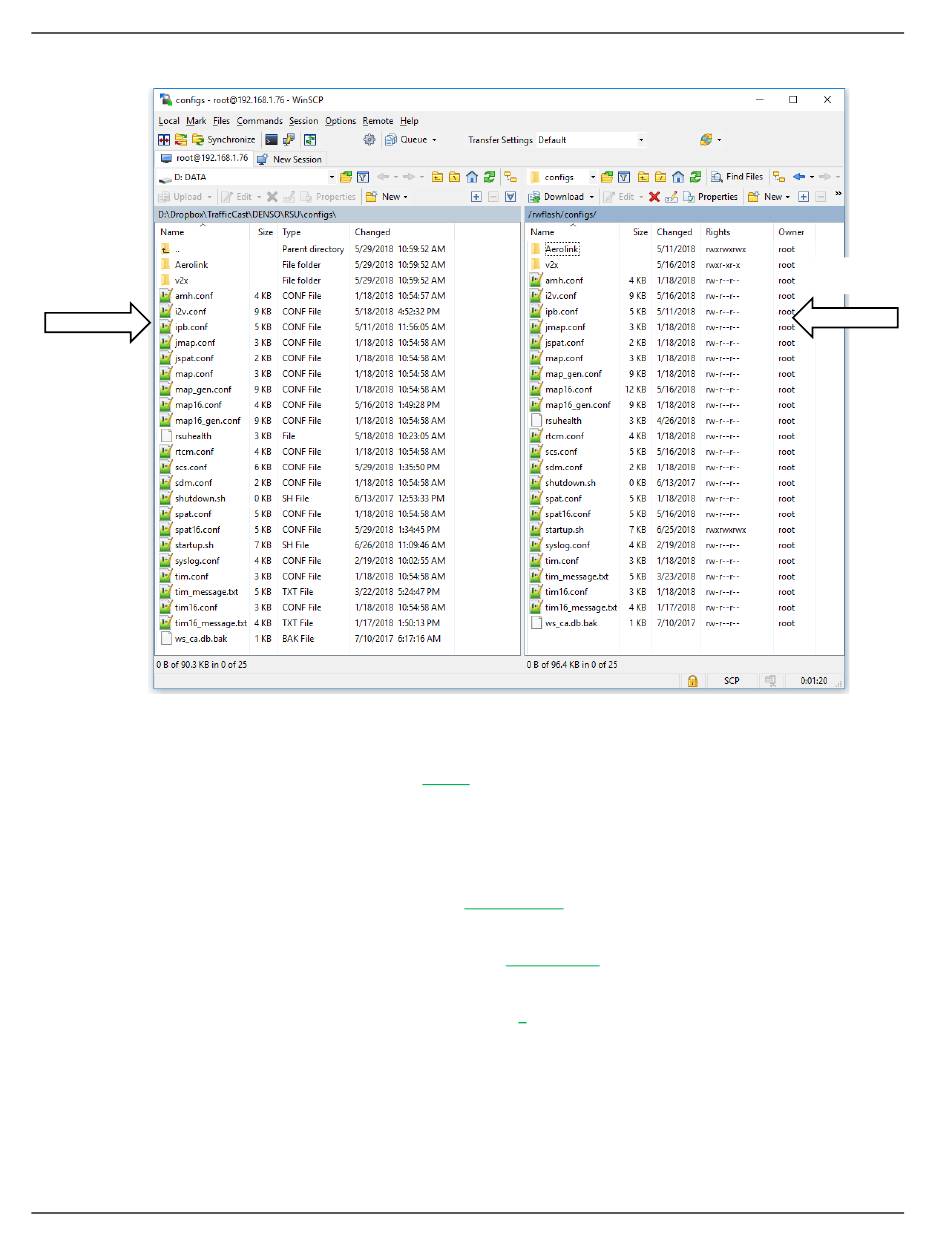
Task: Select local file i2v.conf
Action: click(x=191, y=311)
